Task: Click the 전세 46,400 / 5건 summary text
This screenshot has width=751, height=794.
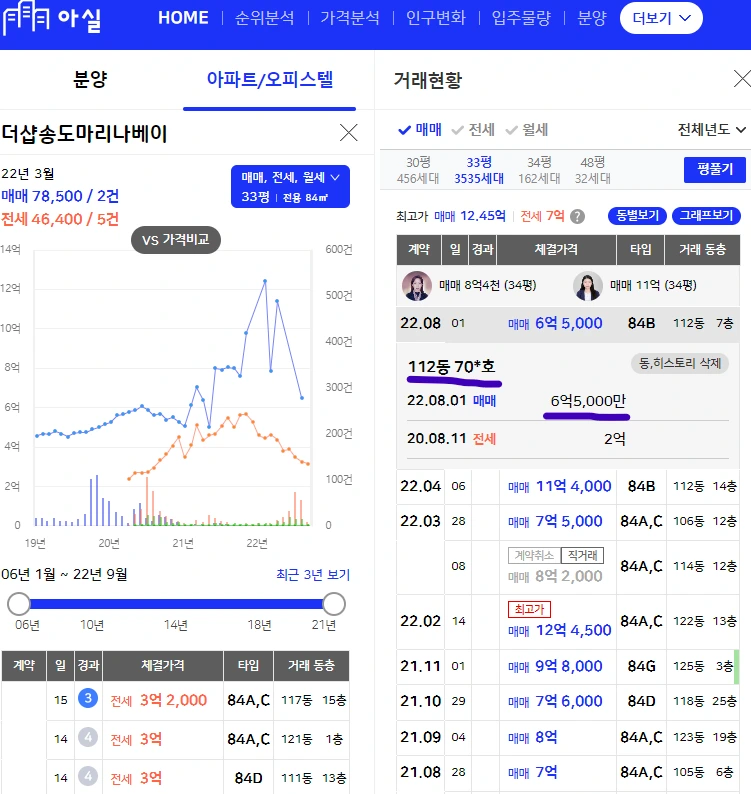Action: point(60,219)
